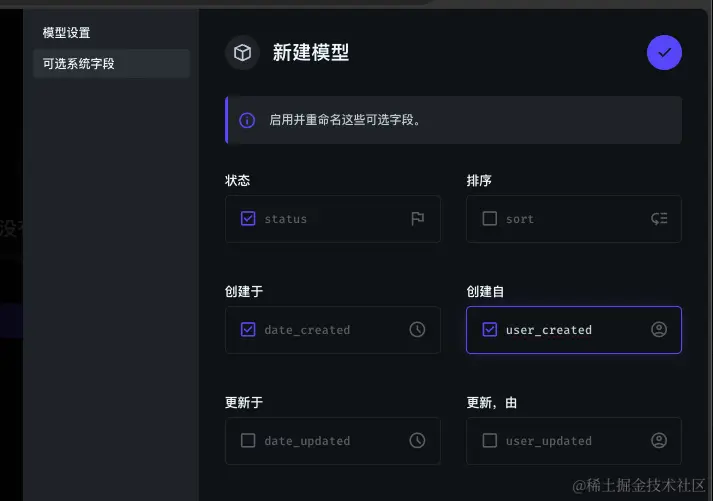
Task: Click the user_created name input
Action: (570, 330)
